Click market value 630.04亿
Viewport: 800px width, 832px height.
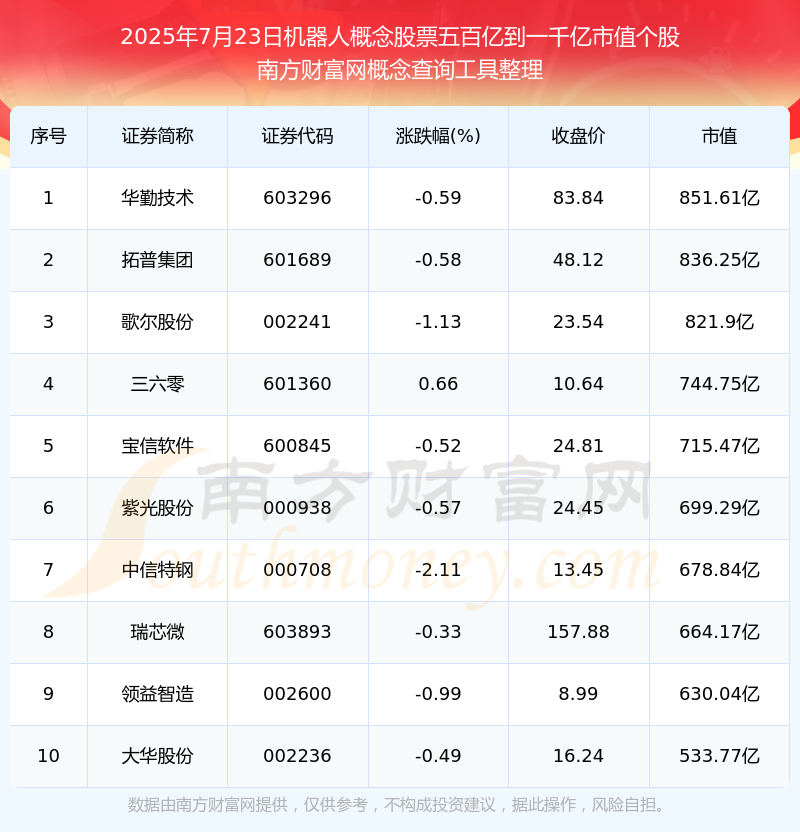(719, 694)
